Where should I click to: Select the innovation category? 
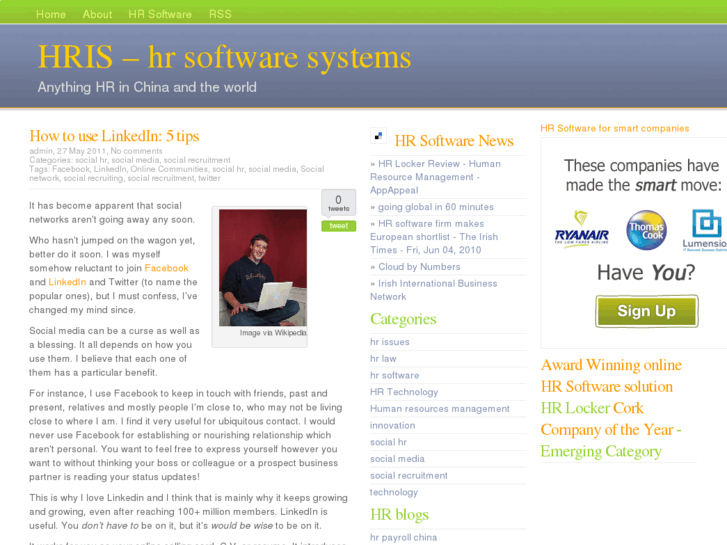click(392, 425)
